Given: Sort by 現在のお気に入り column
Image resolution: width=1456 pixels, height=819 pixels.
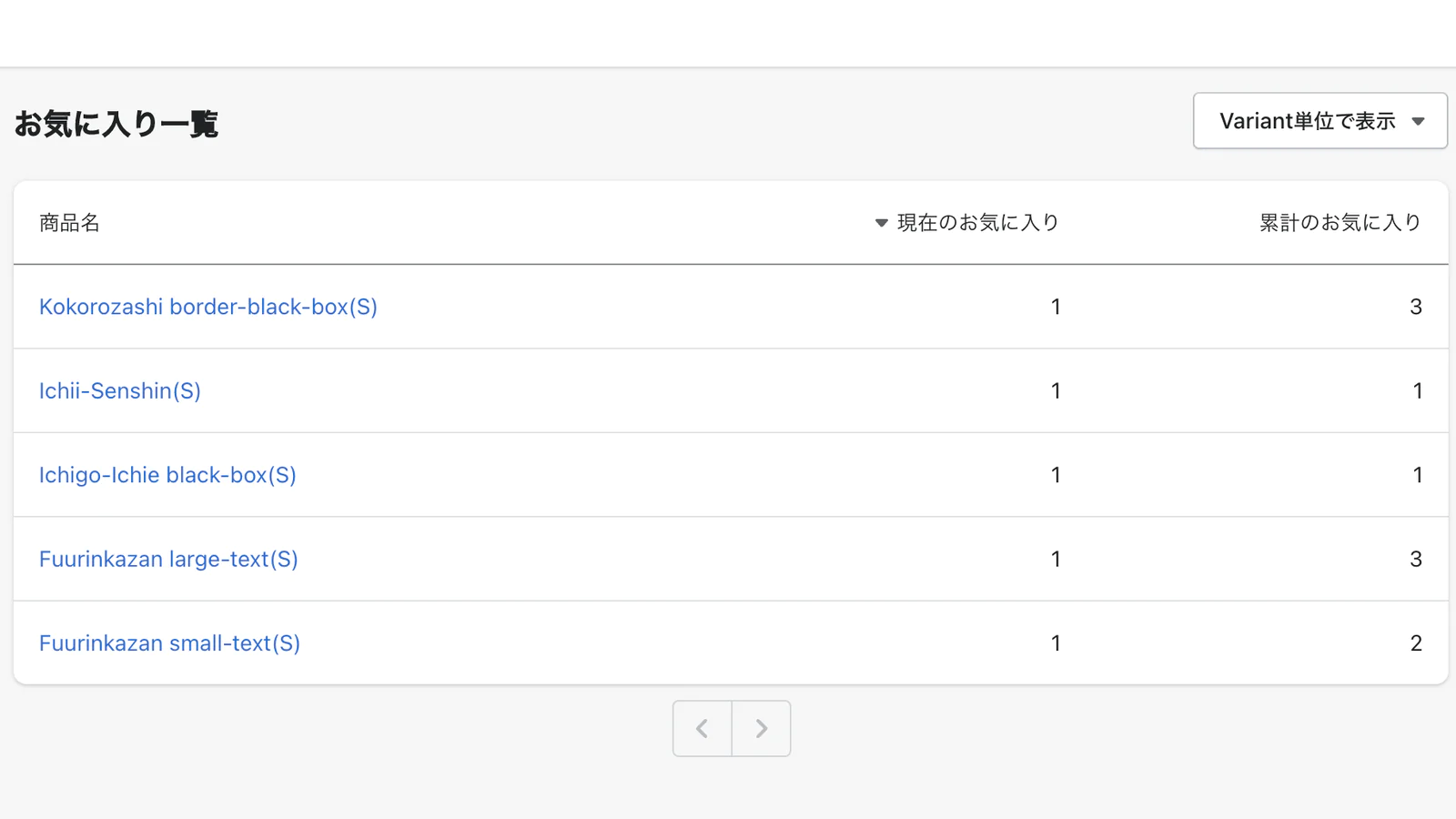Looking at the screenshot, I should coord(977,223).
